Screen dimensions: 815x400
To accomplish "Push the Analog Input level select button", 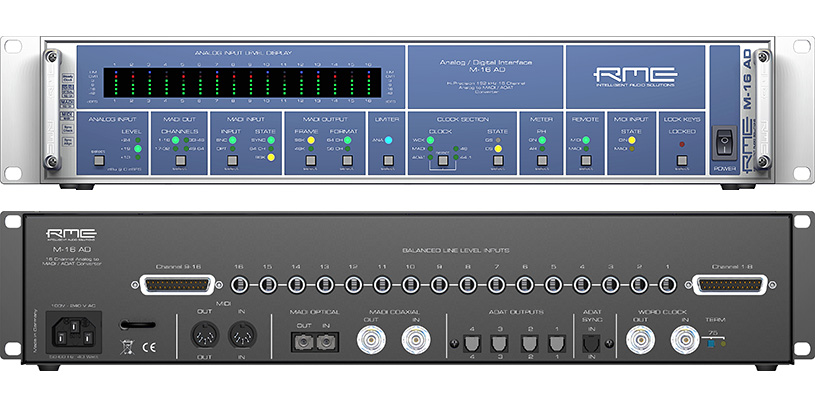I will click(x=99, y=161).
